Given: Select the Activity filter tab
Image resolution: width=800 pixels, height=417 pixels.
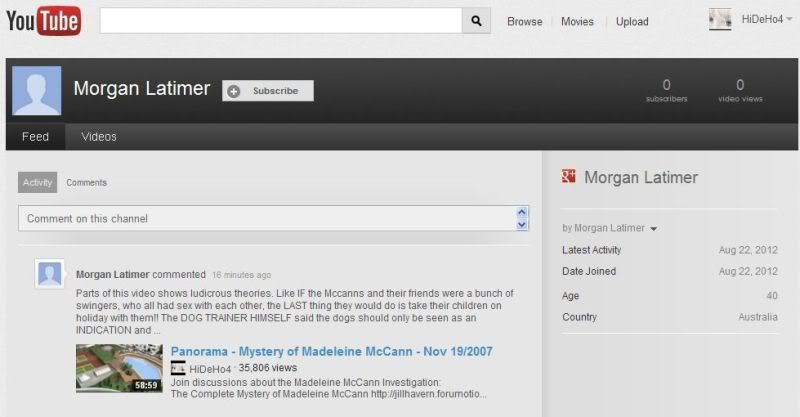Looking at the screenshot, I should click(37, 182).
